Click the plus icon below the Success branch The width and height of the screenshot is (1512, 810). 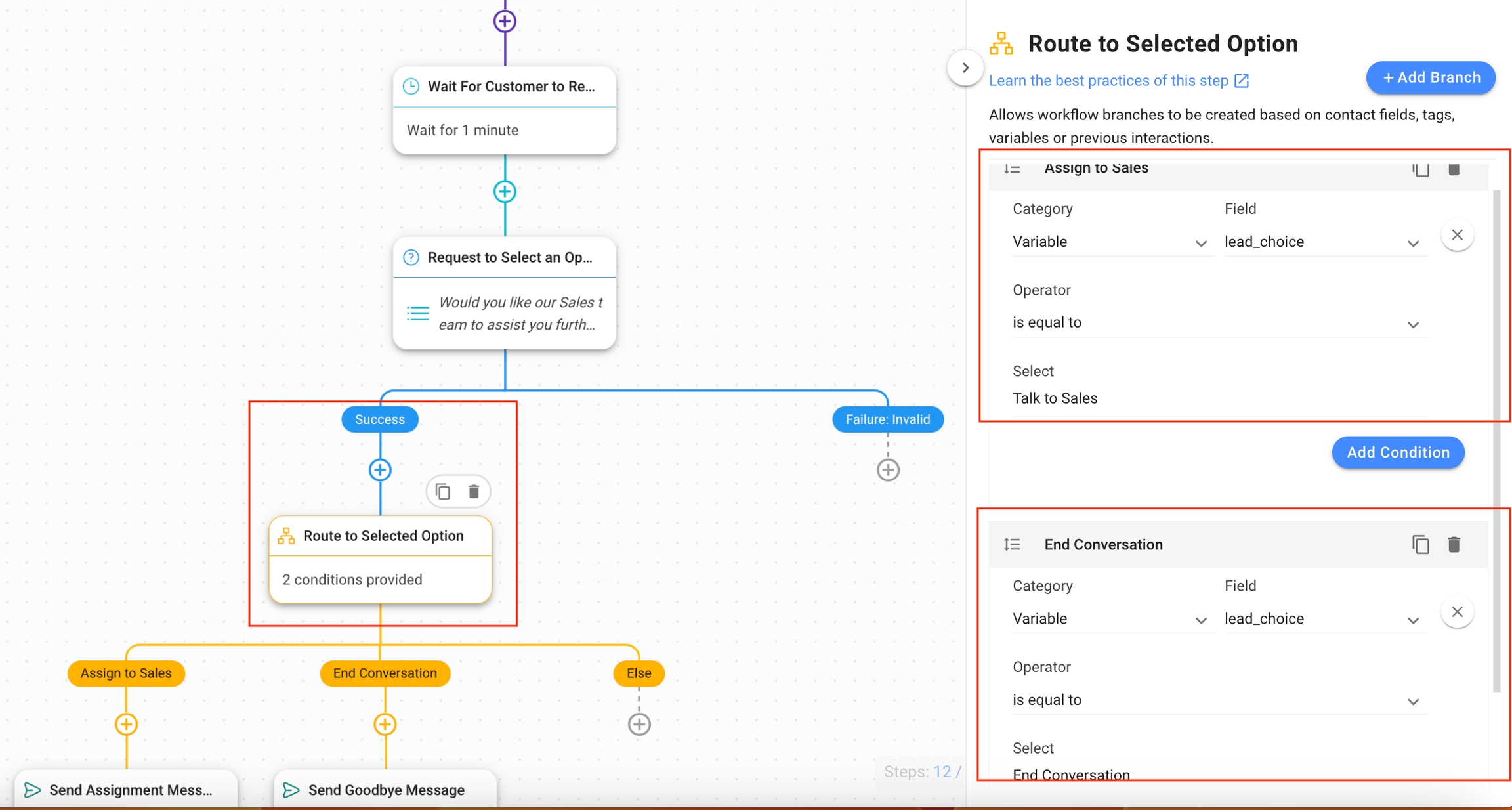click(x=379, y=470)
